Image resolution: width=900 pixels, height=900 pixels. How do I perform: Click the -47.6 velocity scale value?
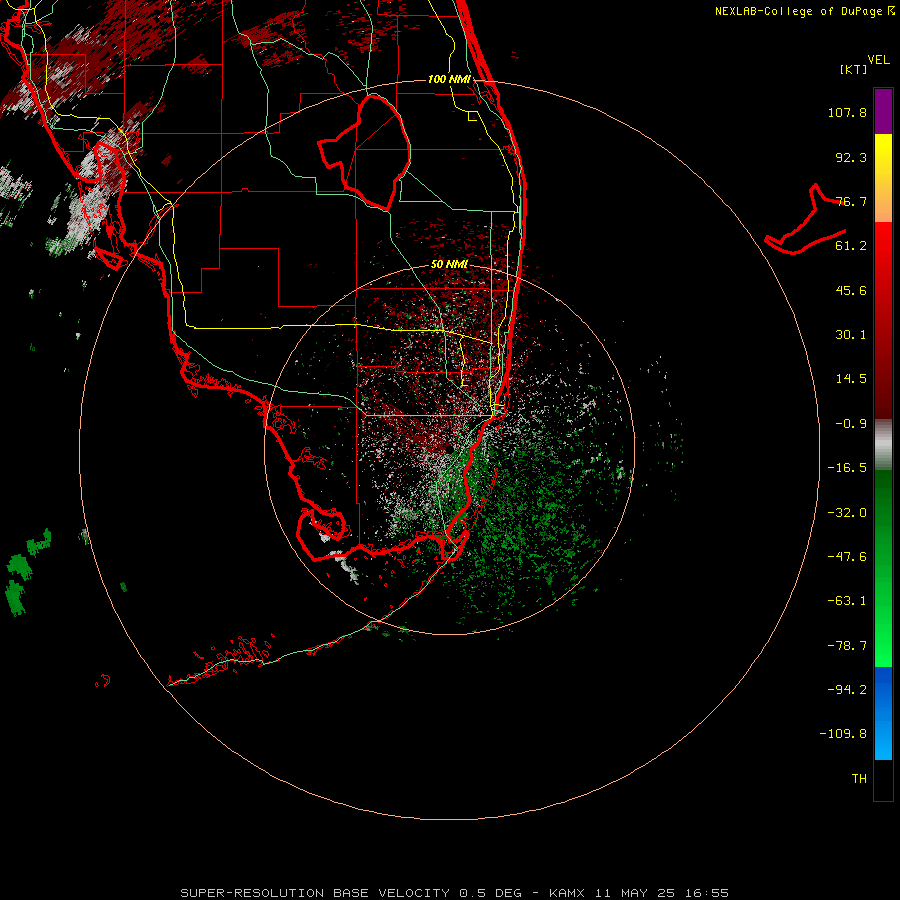click(x=847, y=557)
